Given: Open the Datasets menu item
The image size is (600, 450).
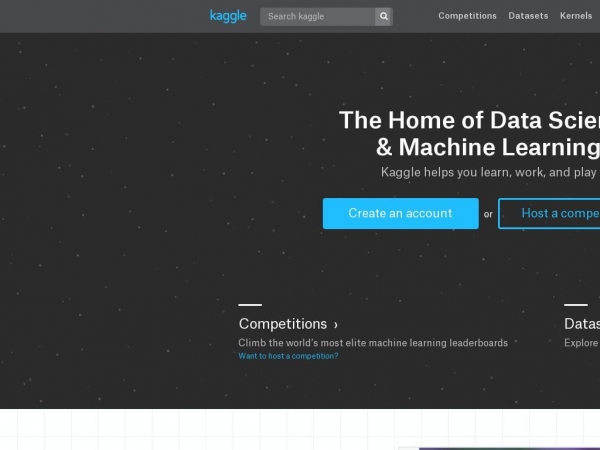Looking at the screenshot, I should coord(528,16).
